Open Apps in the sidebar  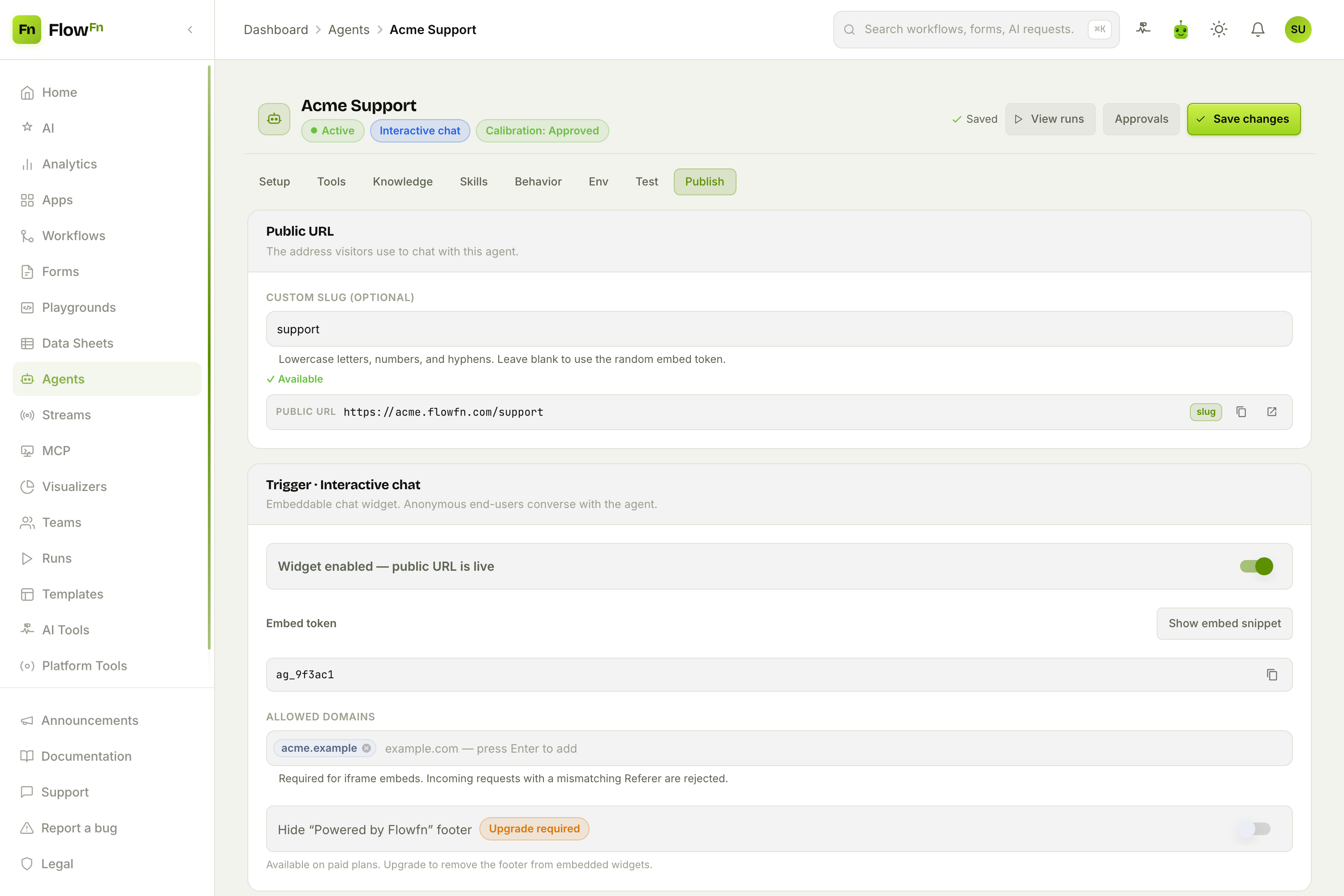(107, 200)
